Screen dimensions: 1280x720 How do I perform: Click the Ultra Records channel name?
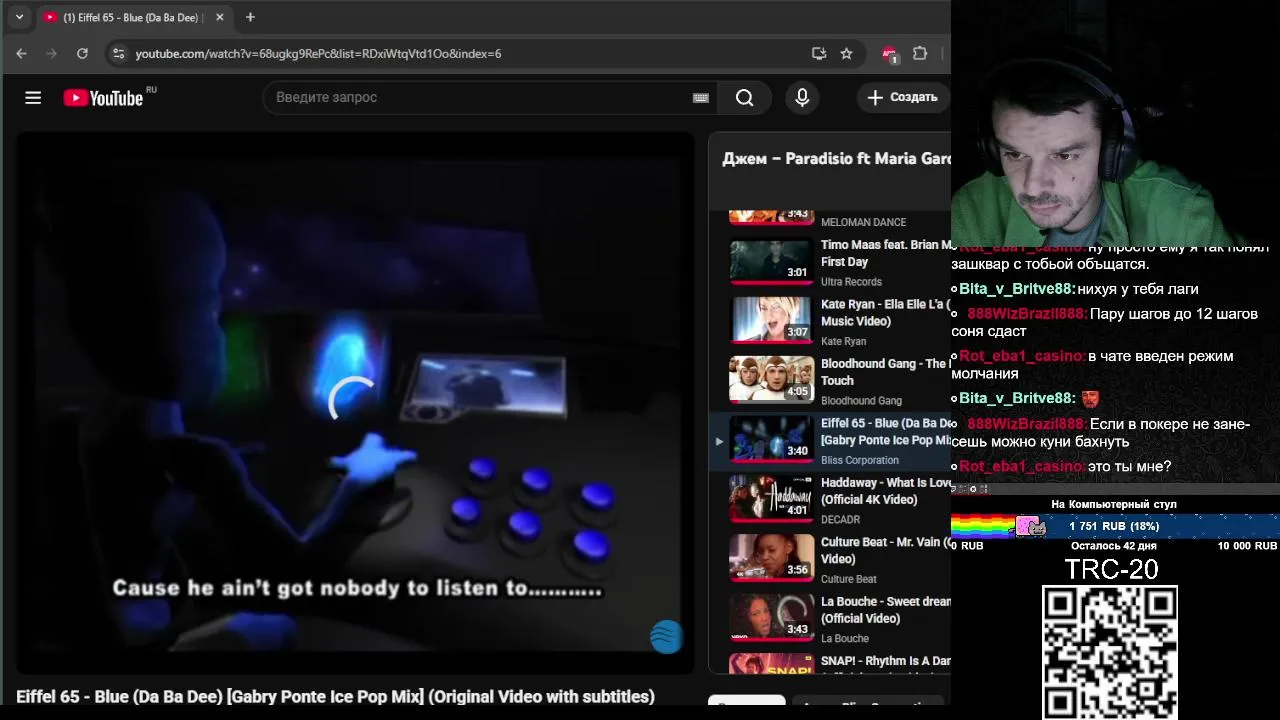click(851, 282)
